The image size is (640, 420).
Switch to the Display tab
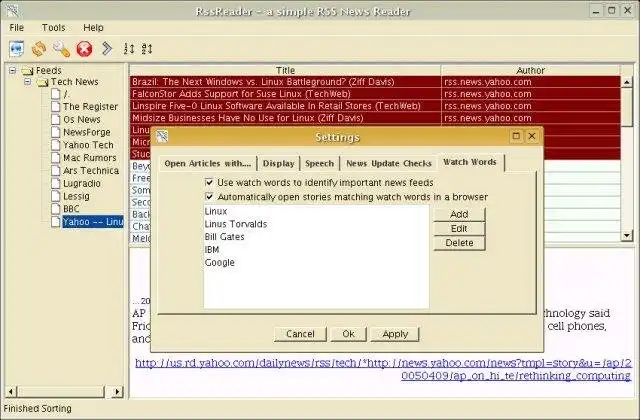coord(278,163)
